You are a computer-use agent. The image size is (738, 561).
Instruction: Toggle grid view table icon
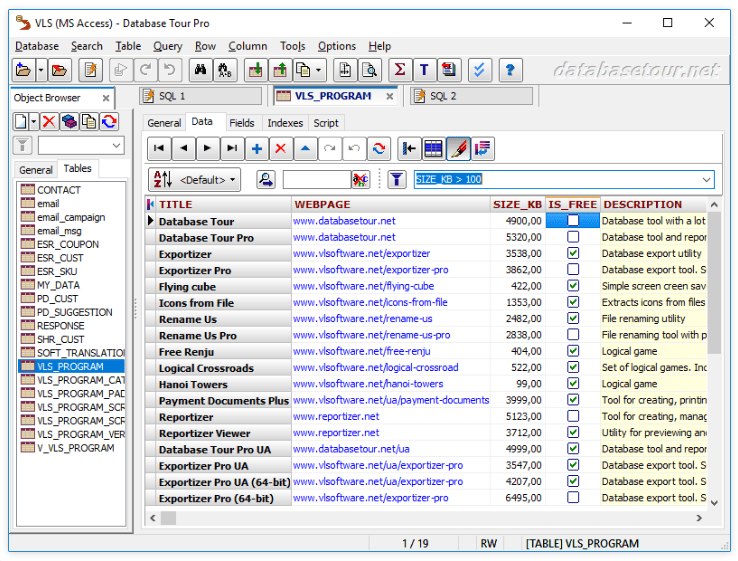click(433, 149)
